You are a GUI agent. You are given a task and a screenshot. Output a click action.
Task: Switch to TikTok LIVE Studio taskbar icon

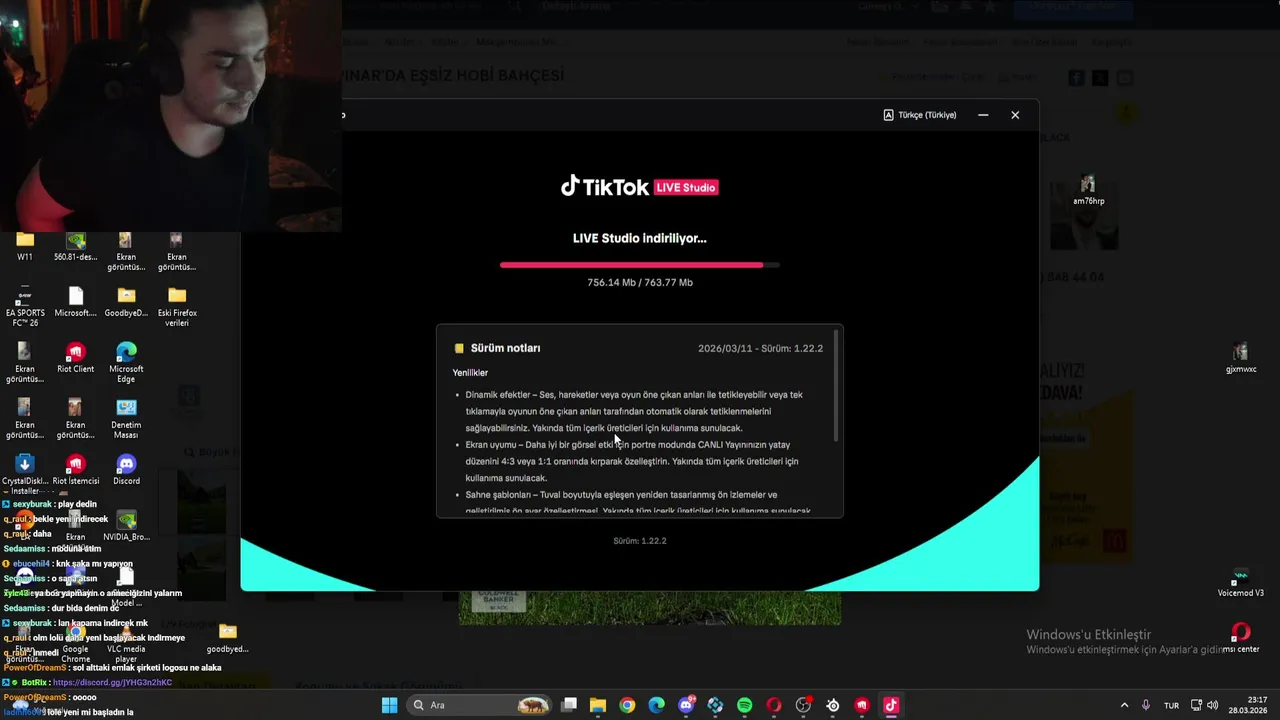[x=891, y=705]
